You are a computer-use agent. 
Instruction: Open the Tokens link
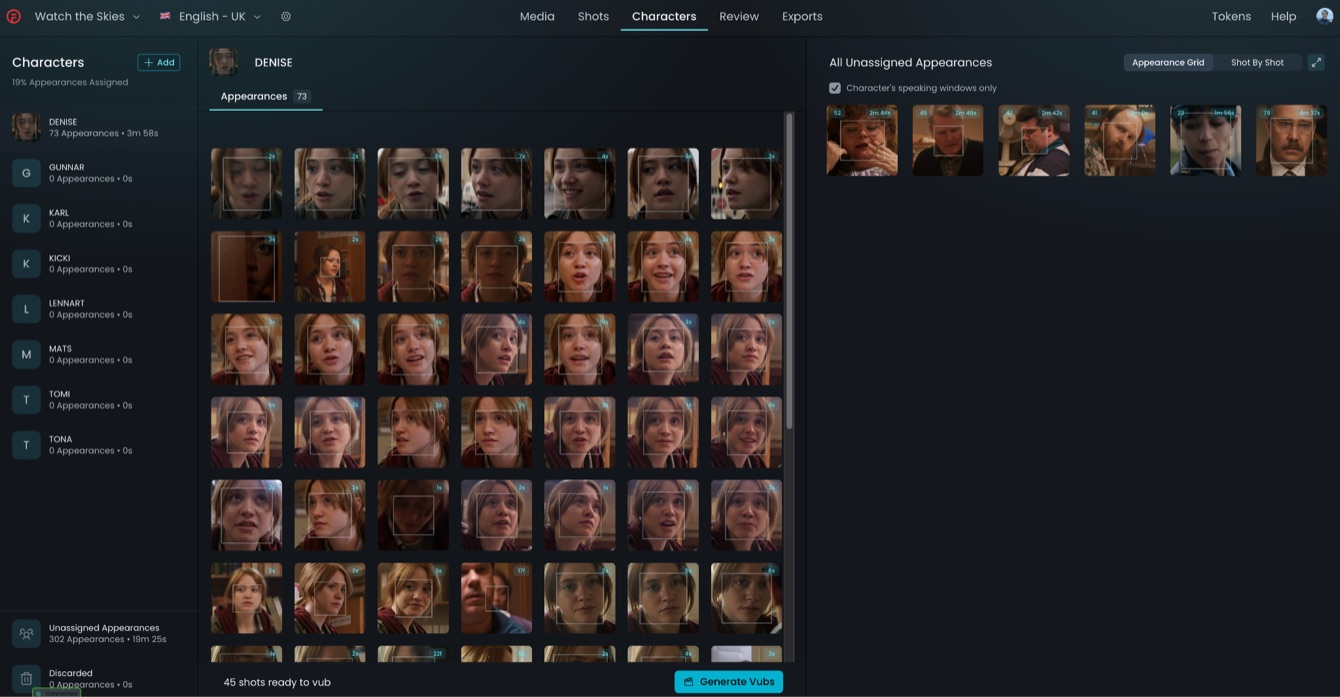[x=1231, y=16]
